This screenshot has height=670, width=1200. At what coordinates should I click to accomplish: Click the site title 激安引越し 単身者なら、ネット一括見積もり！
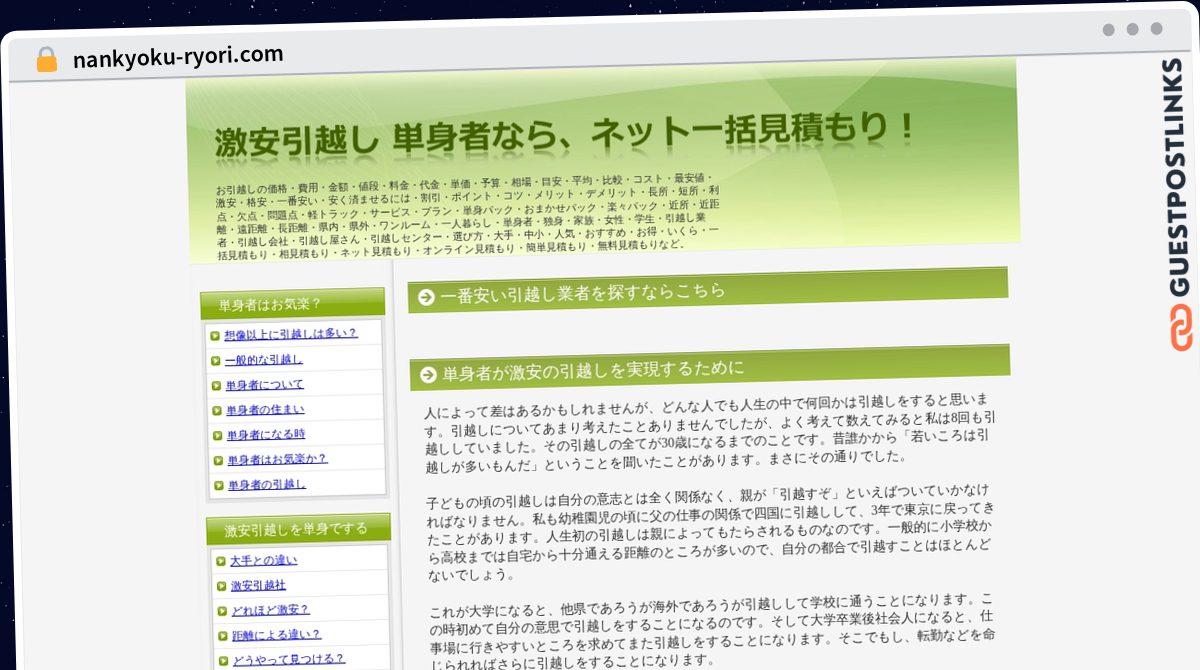point(565,134)
